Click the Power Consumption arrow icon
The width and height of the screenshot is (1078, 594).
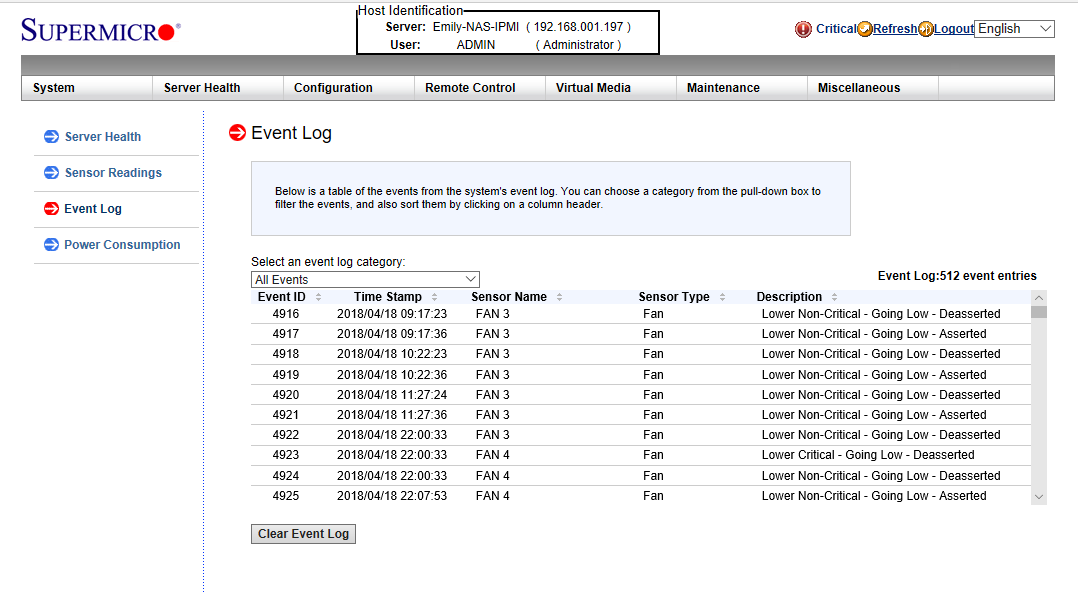point(52,245)
